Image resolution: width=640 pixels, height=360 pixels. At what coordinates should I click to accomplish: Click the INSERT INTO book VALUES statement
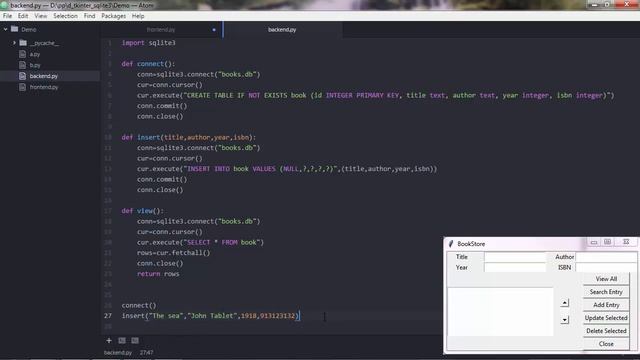(287, 169)
